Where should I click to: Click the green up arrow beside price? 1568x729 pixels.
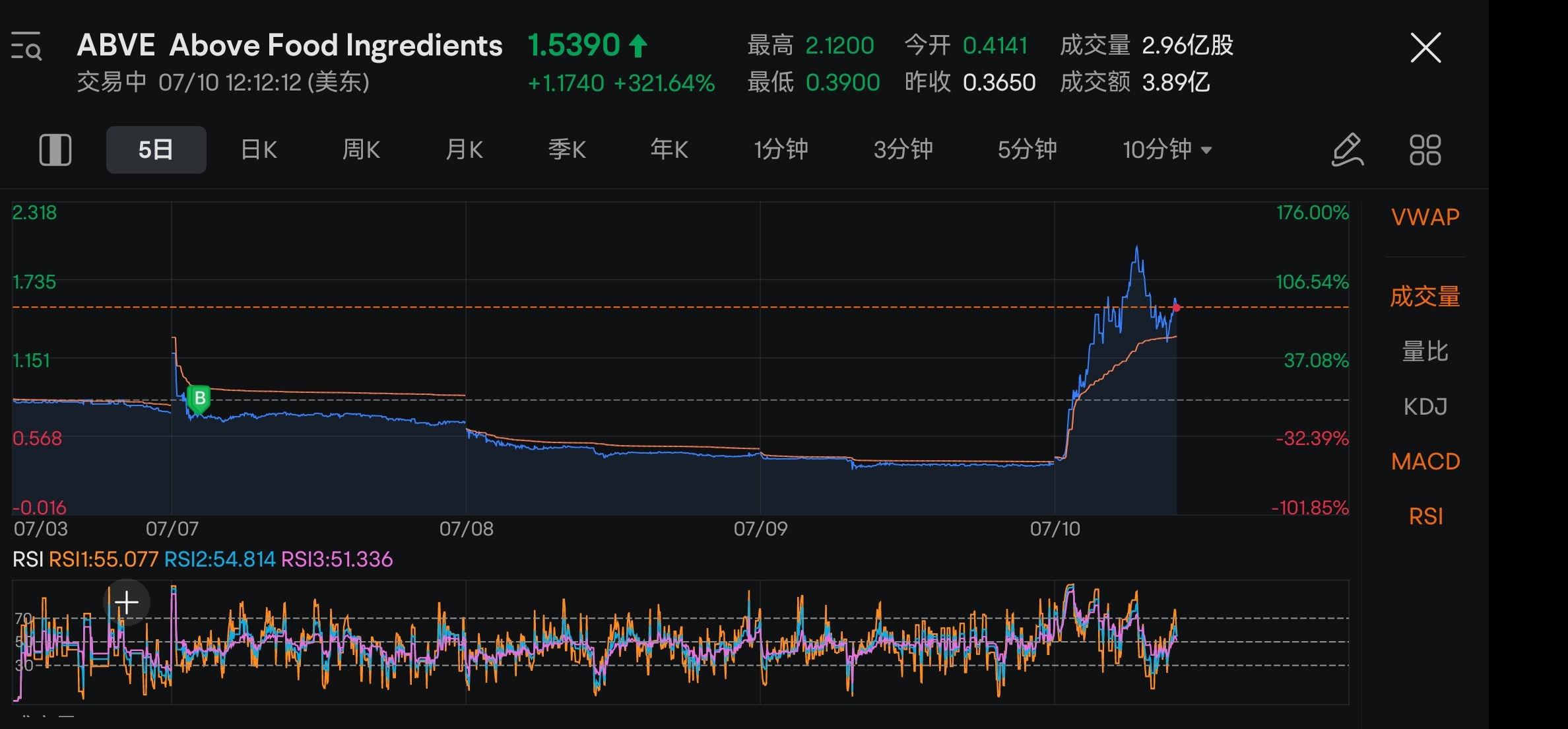(637, 46)
